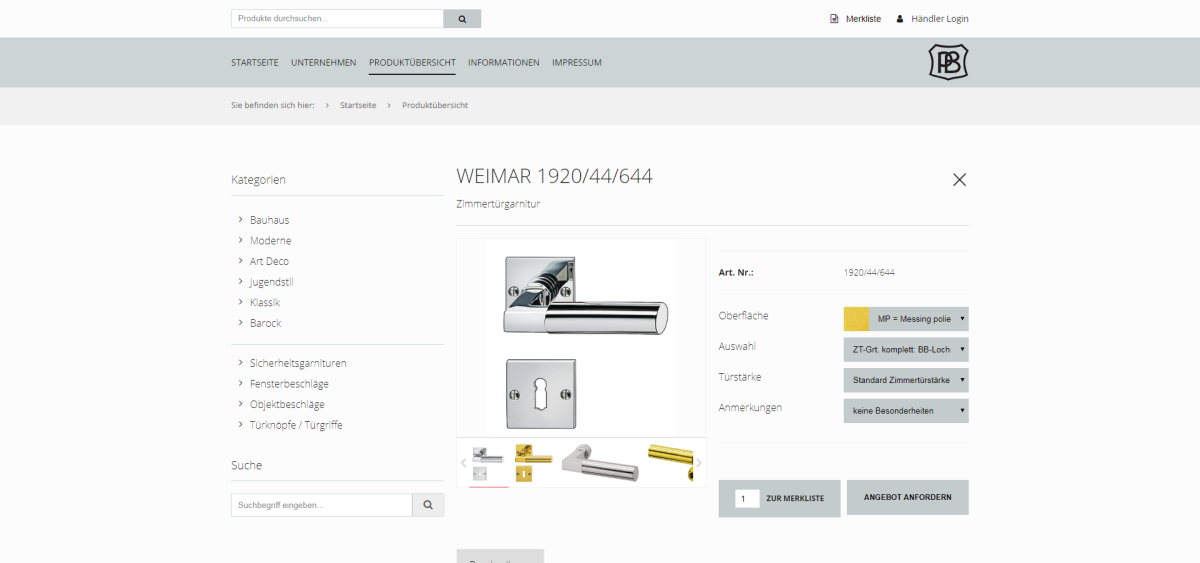1200x563 pixels.
Task: Open the Türstärke dropdown
Action: [906, 380]
